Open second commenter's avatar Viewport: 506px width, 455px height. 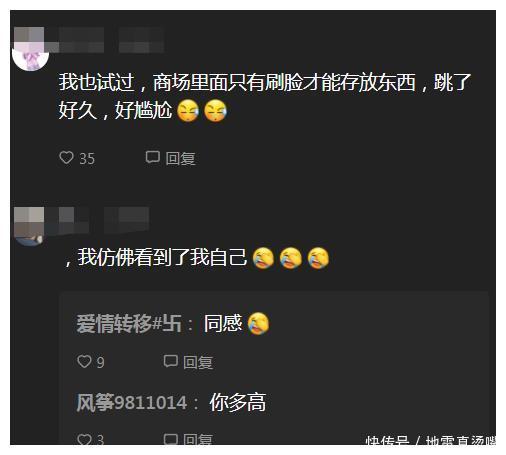[29, 226]
